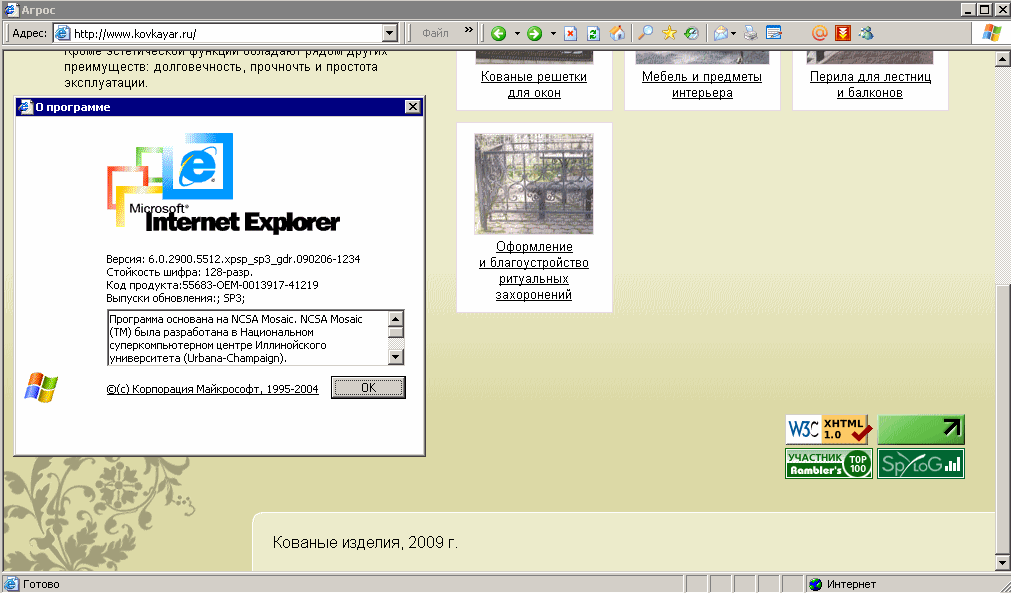Image resolution: width=1011 pixels, height=593 pixels.
Task: Click the Rambler's Top 100 badge
Action: [x=829, y=463]
